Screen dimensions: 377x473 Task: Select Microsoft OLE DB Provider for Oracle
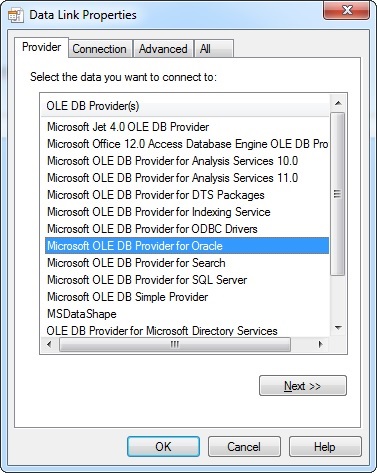(x=187, y=246)
